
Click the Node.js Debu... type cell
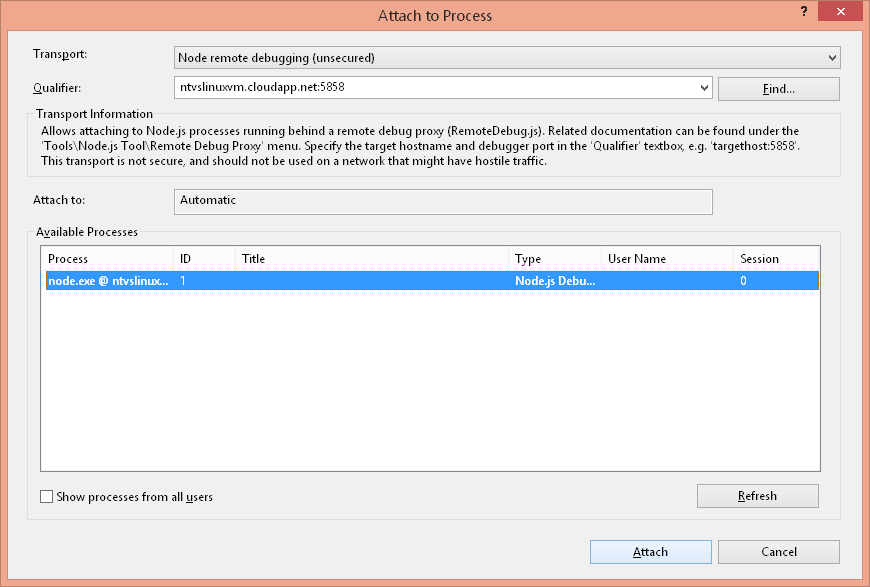pos(554,282)
